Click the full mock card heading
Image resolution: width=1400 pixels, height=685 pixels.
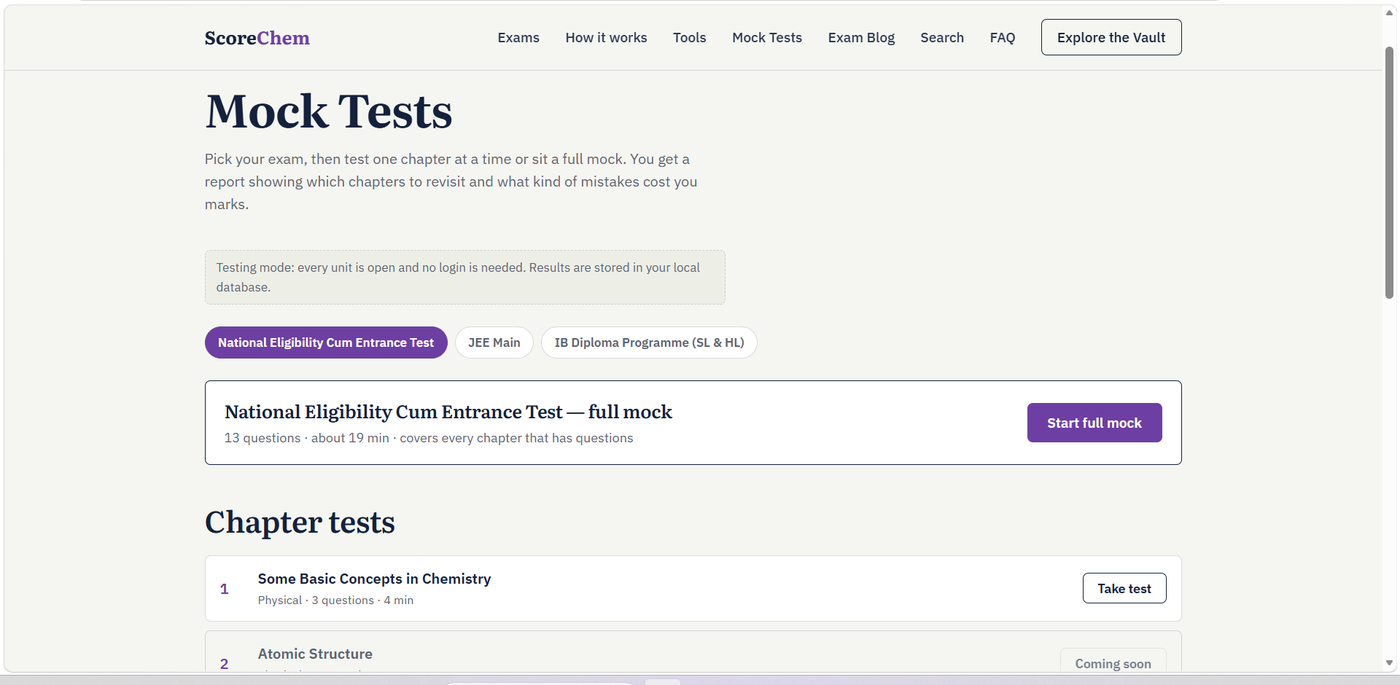(448, 412)
